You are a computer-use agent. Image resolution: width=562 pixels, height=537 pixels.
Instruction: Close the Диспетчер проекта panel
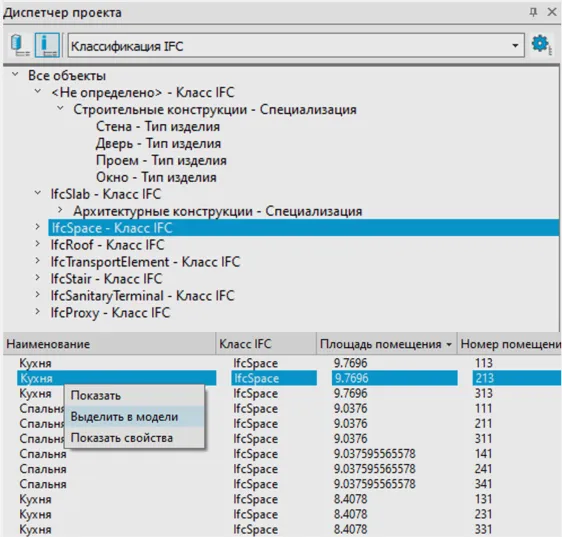(552, 12)
